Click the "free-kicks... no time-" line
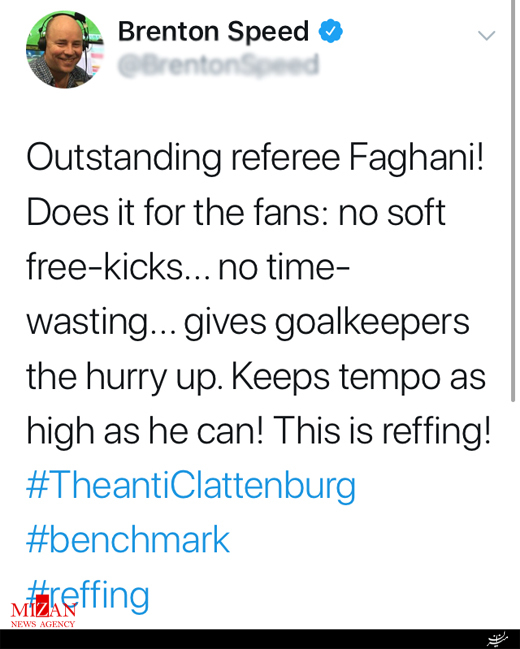520x649 pixels. pyautogui.click(x=188, y=267)
